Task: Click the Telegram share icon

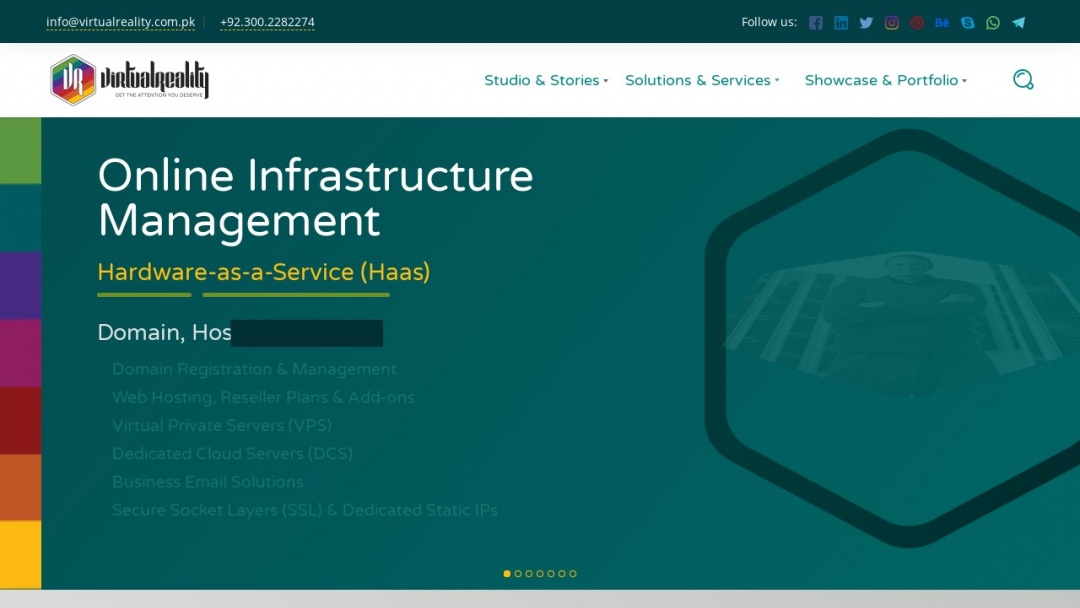Action: click(1018, 22)
